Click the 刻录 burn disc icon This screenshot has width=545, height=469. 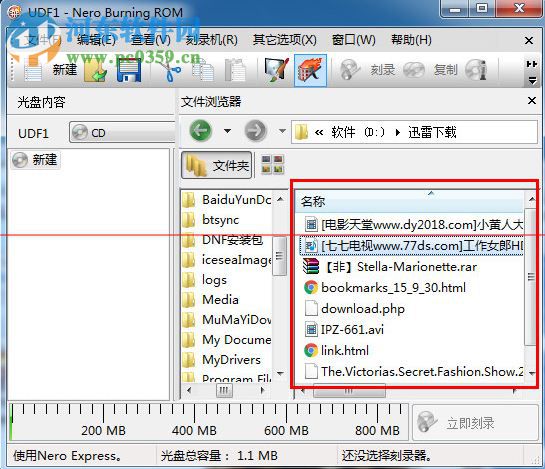tap(349, 70)
